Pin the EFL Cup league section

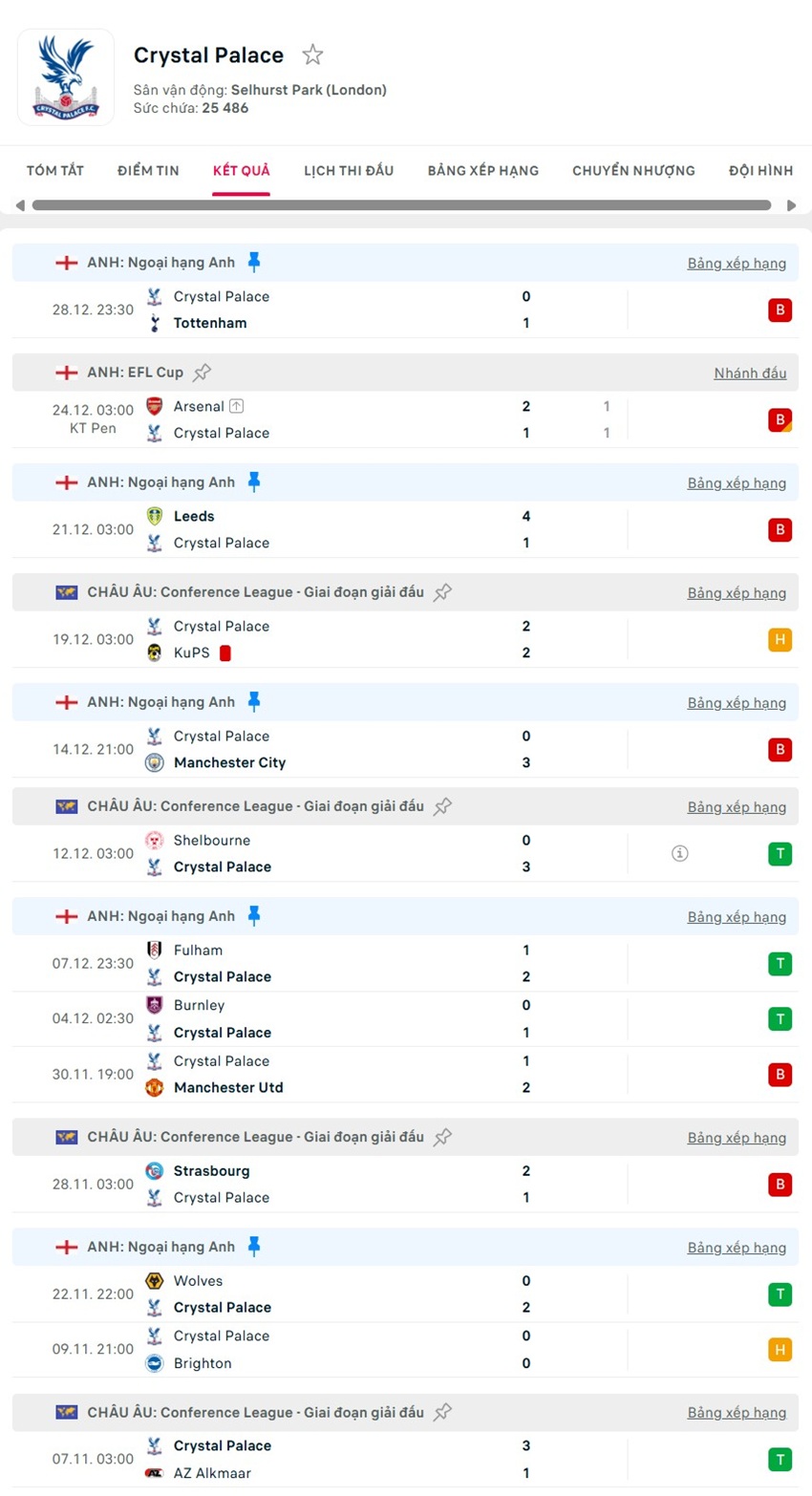click(205, 372)
